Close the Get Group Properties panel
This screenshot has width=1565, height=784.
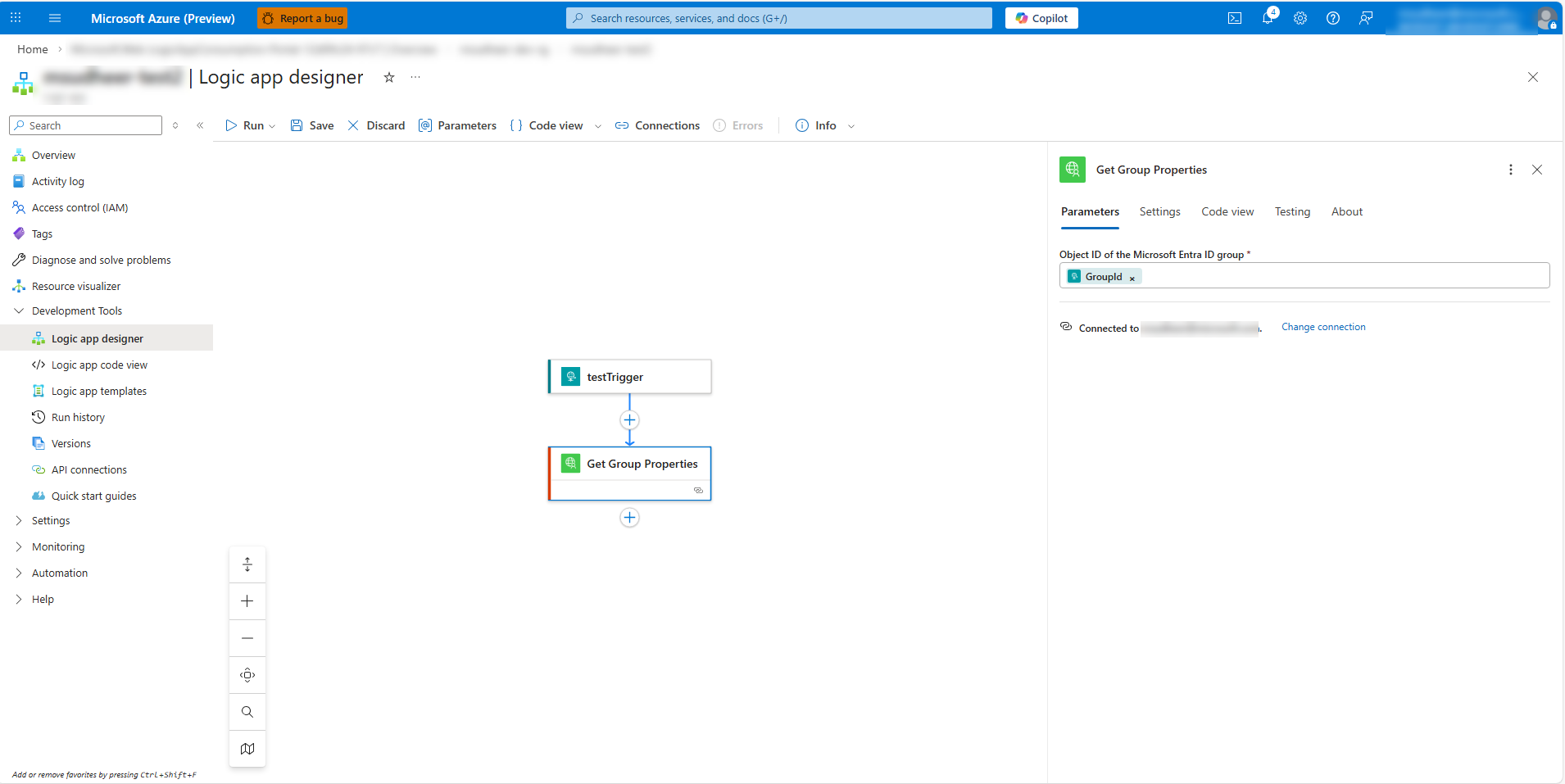pos(1537,170)
